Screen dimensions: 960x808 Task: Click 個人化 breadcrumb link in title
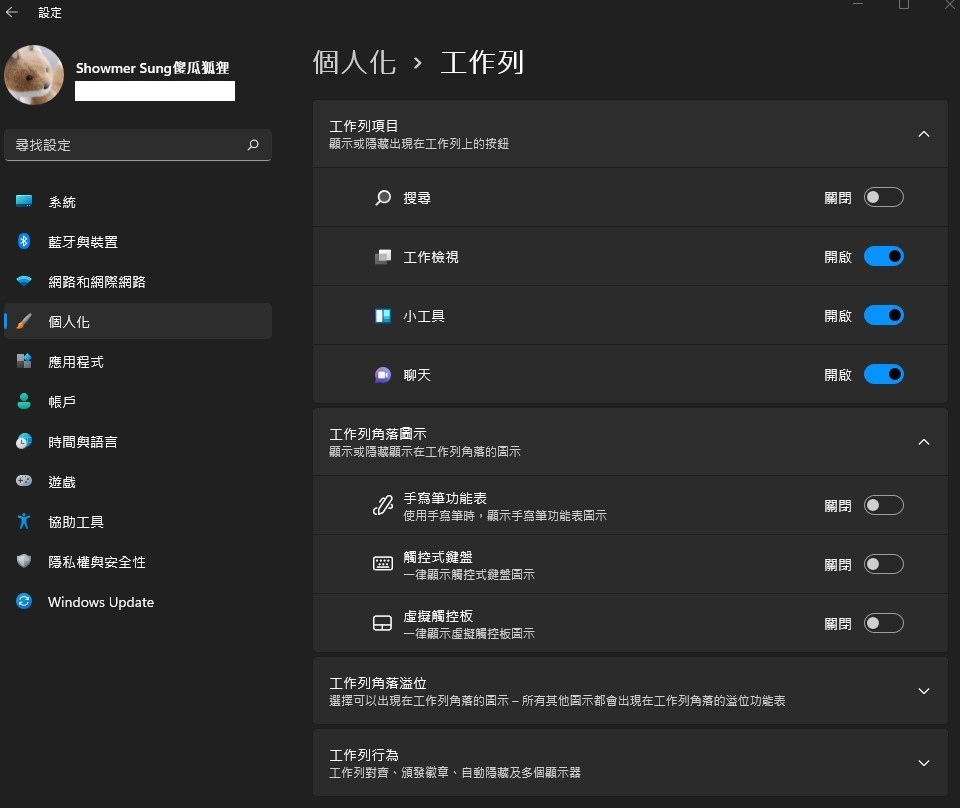(354, 62)
